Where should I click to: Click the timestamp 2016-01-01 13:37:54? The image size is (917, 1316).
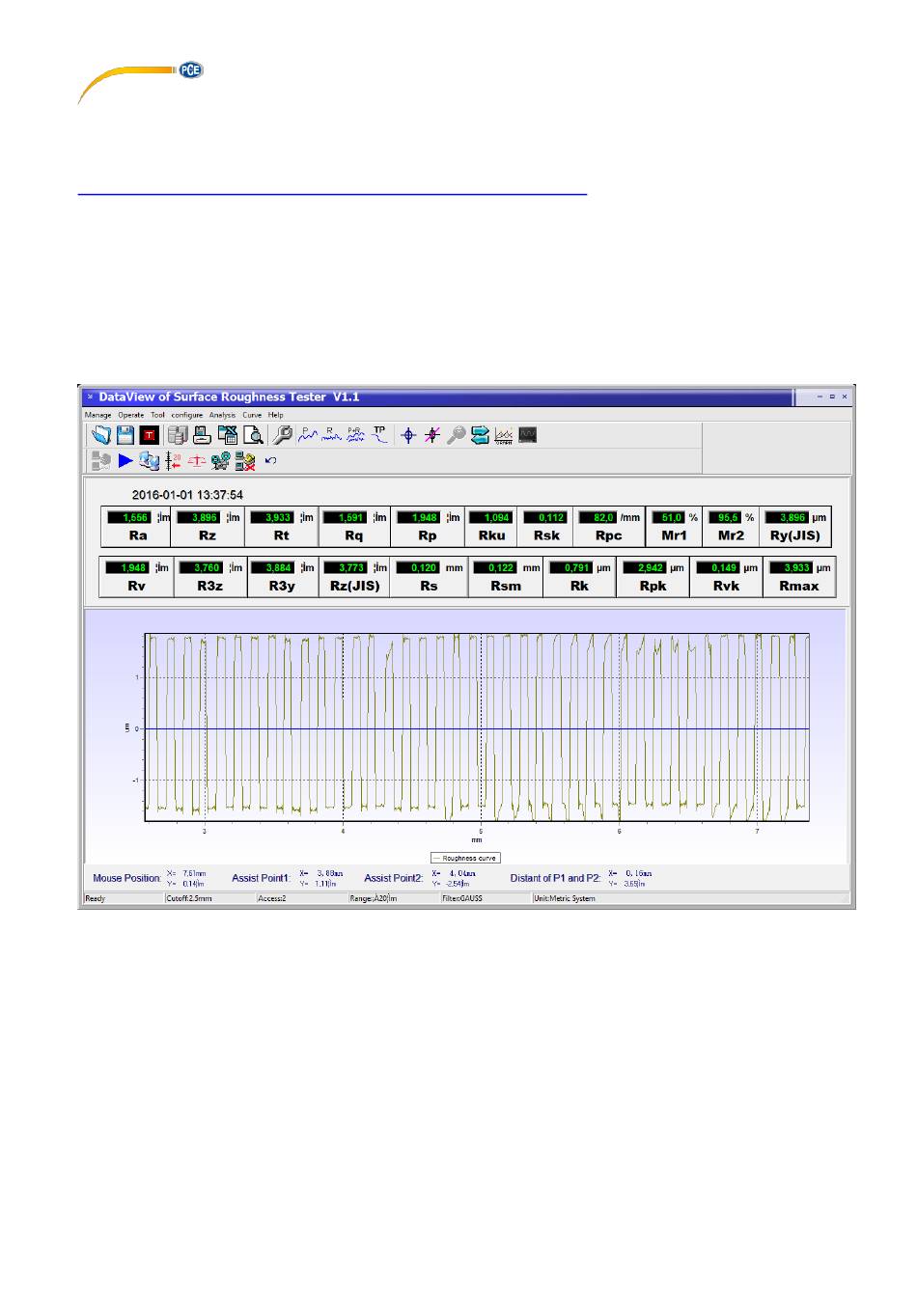click(x=187, y=495)
